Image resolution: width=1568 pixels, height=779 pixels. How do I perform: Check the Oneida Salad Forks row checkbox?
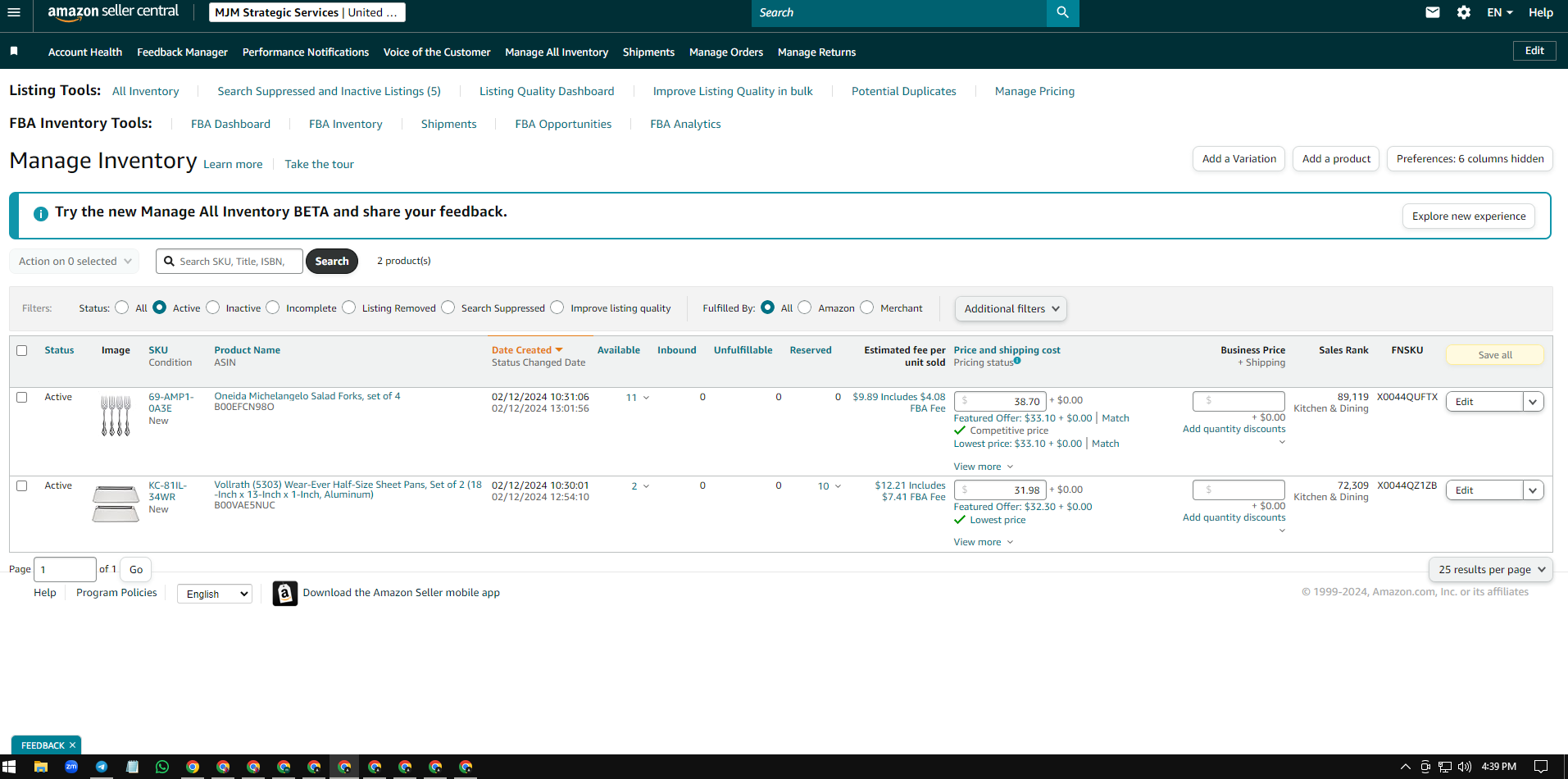pos(22,397)
